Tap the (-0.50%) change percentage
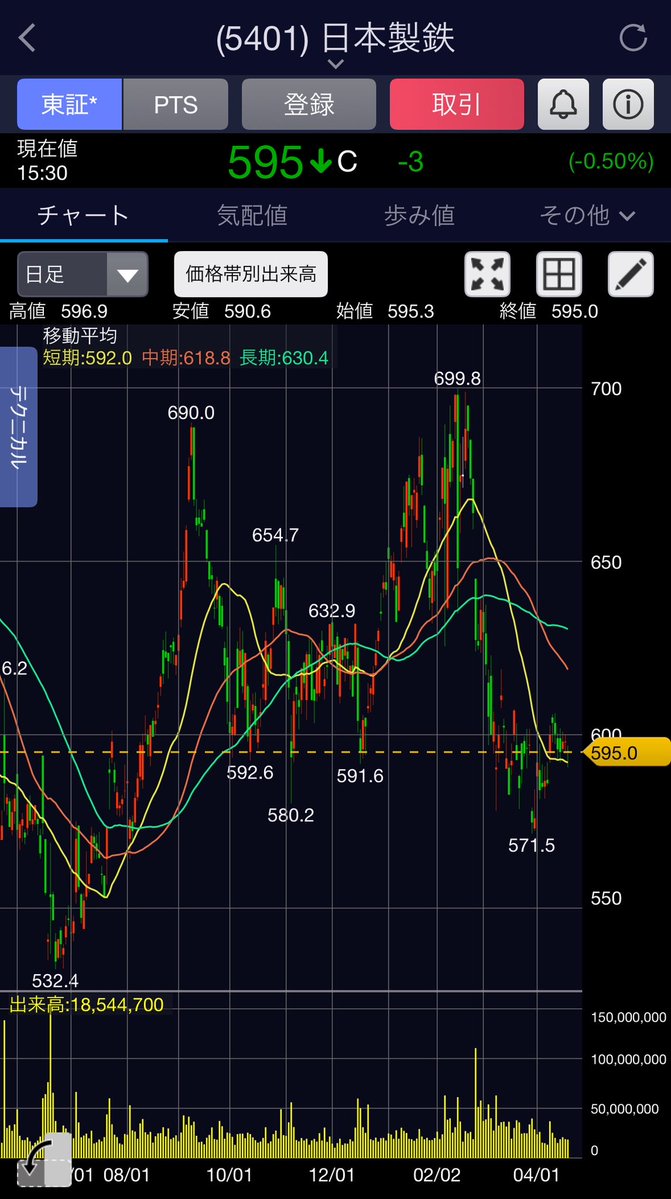671x1199 pixels. 611,161
